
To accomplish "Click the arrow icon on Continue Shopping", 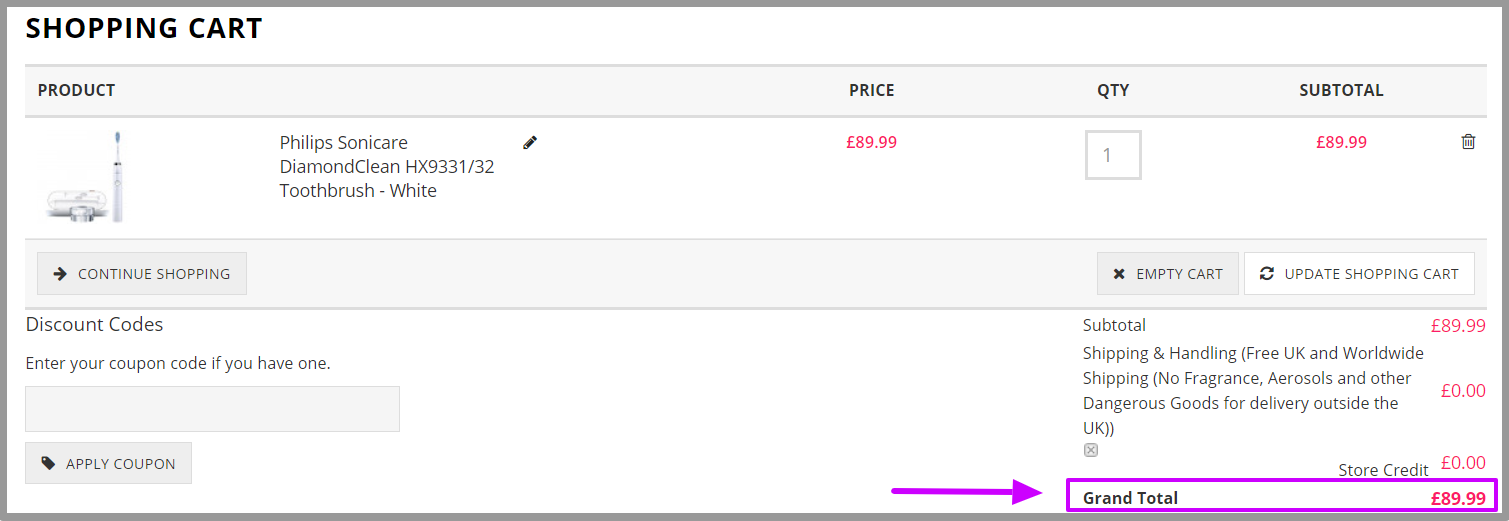I will [60, 274].
